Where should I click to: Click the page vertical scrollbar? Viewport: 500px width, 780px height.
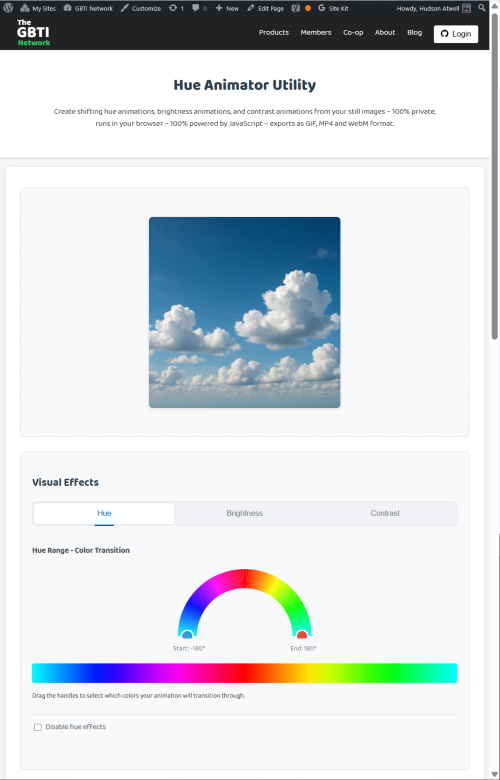tap(495, 178)
